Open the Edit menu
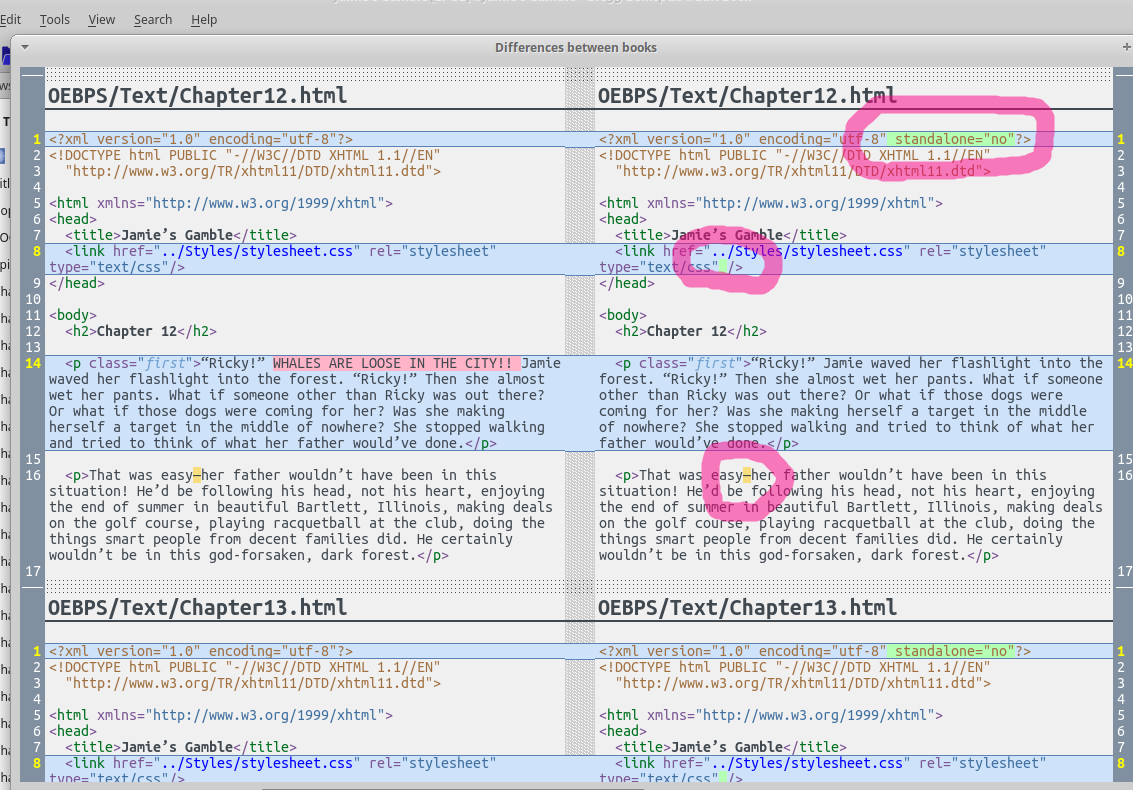 pyautogui.click(x=10, y=20)
